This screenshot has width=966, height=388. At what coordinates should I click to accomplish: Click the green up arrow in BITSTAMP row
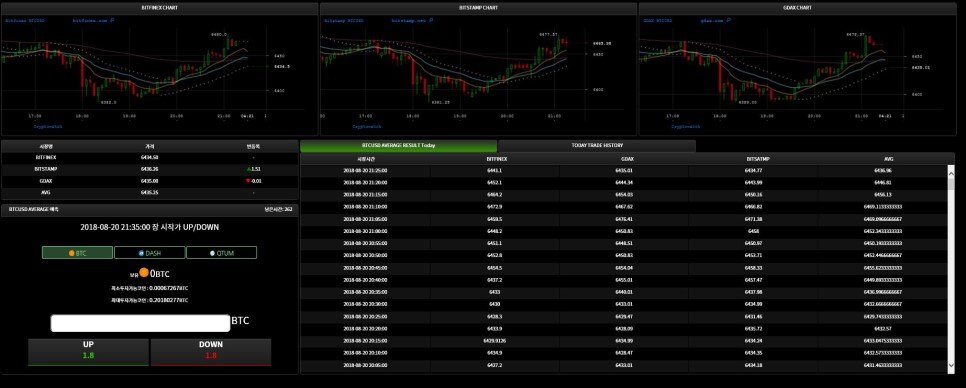[x=248, y=169]
